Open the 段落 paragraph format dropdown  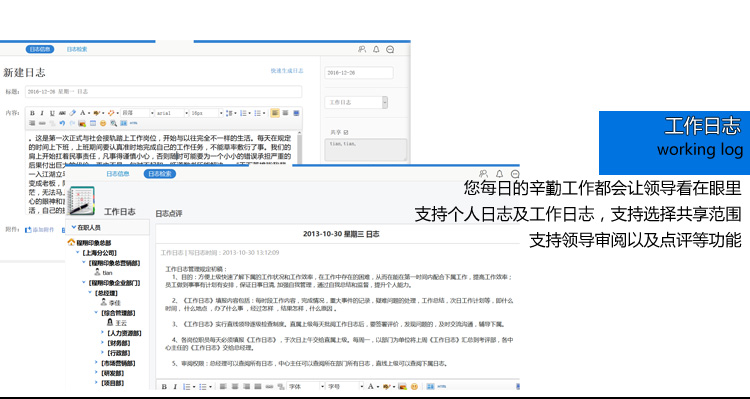pyautogui.click(x=138, y=113)
